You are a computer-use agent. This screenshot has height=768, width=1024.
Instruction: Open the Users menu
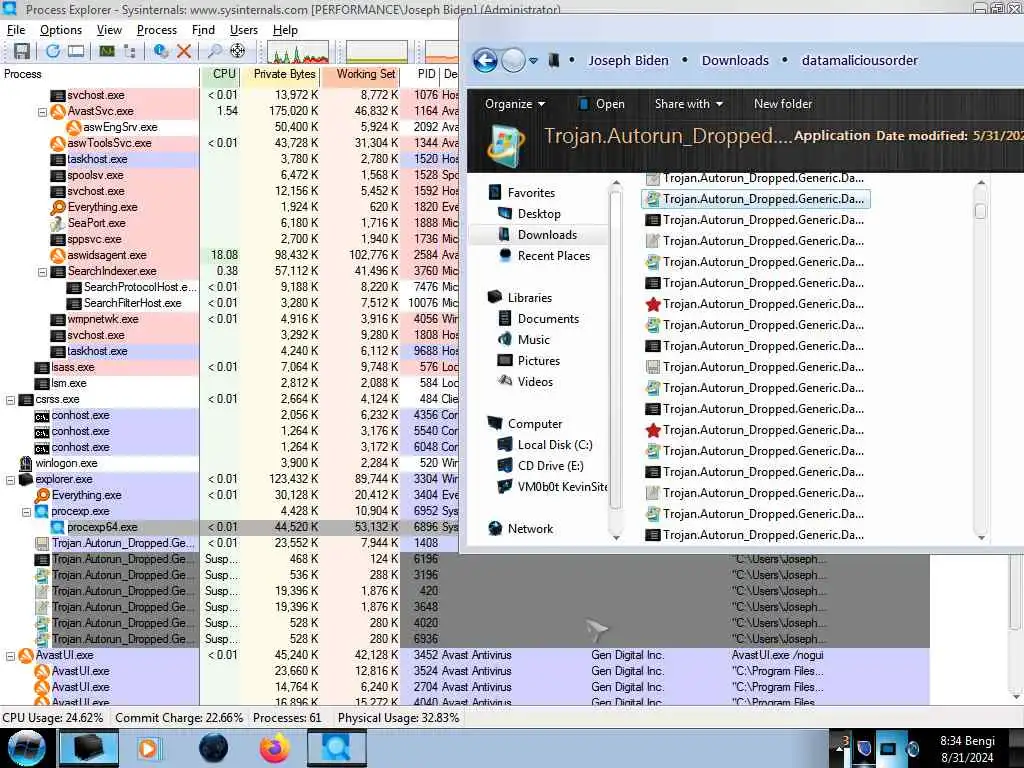(x=244, y=30)
